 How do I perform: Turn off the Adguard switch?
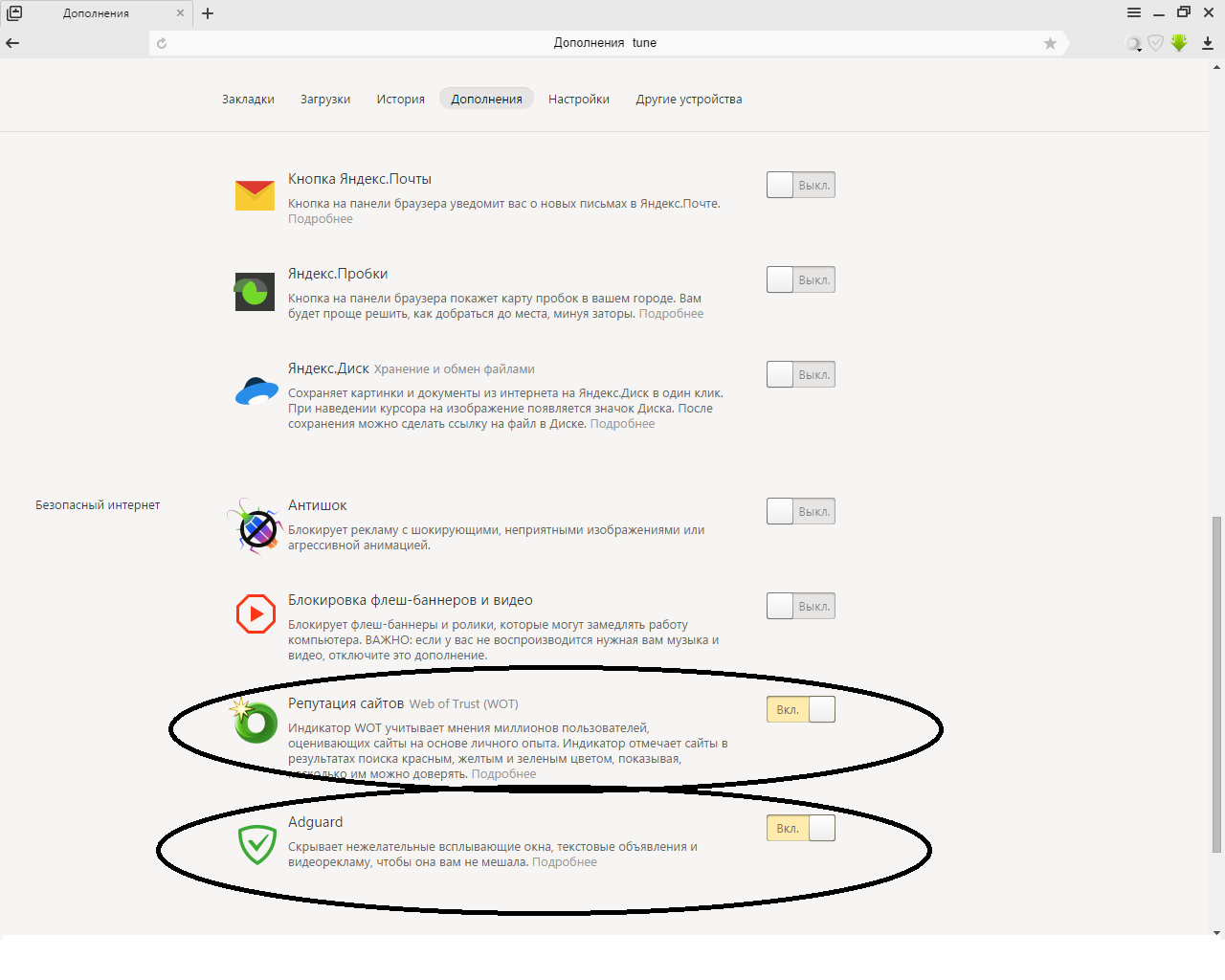click(801, 828)
